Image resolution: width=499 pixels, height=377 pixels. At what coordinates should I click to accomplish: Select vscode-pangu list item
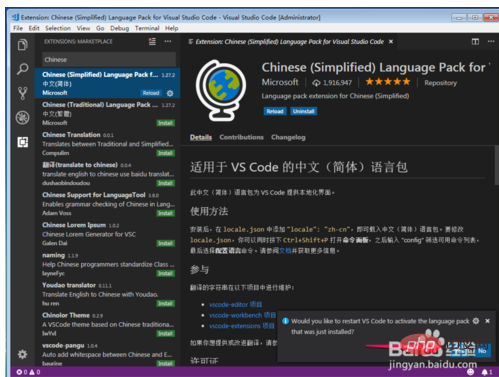pyautogui.click(x=107, y=354)
